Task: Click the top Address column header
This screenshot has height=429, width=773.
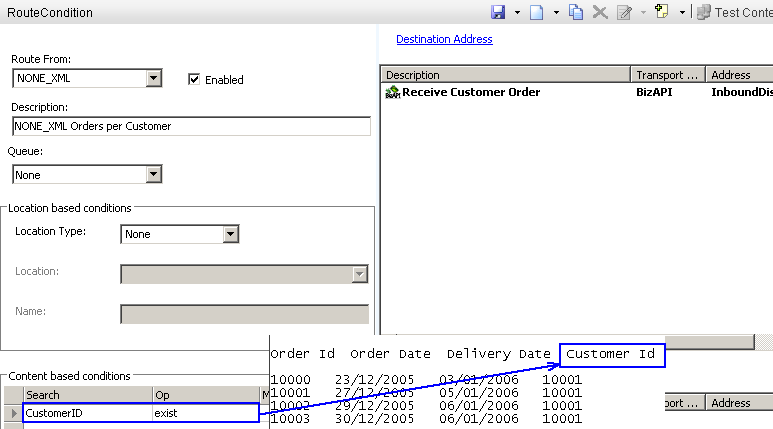Action: point(739,74)
